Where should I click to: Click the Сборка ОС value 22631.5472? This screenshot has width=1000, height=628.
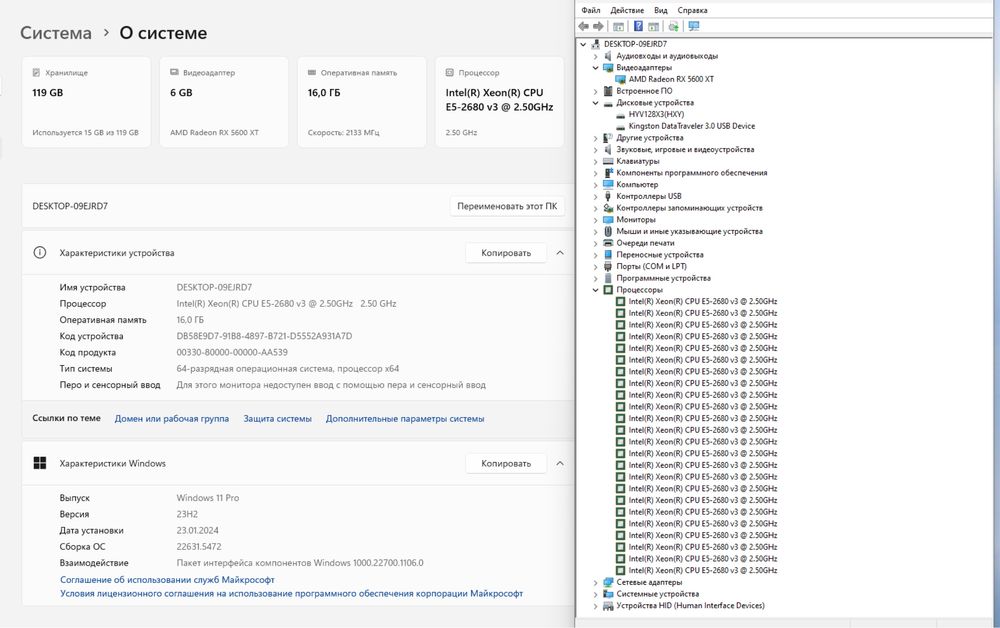pos(199,546)
